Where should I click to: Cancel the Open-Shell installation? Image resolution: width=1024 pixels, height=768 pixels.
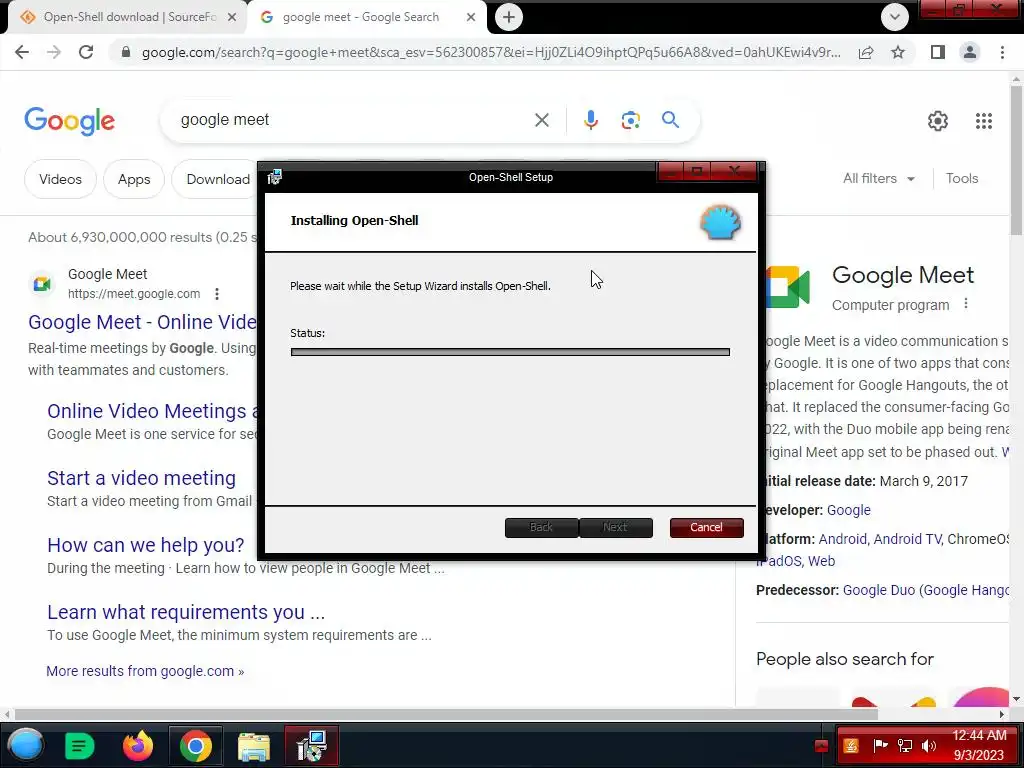707,528
